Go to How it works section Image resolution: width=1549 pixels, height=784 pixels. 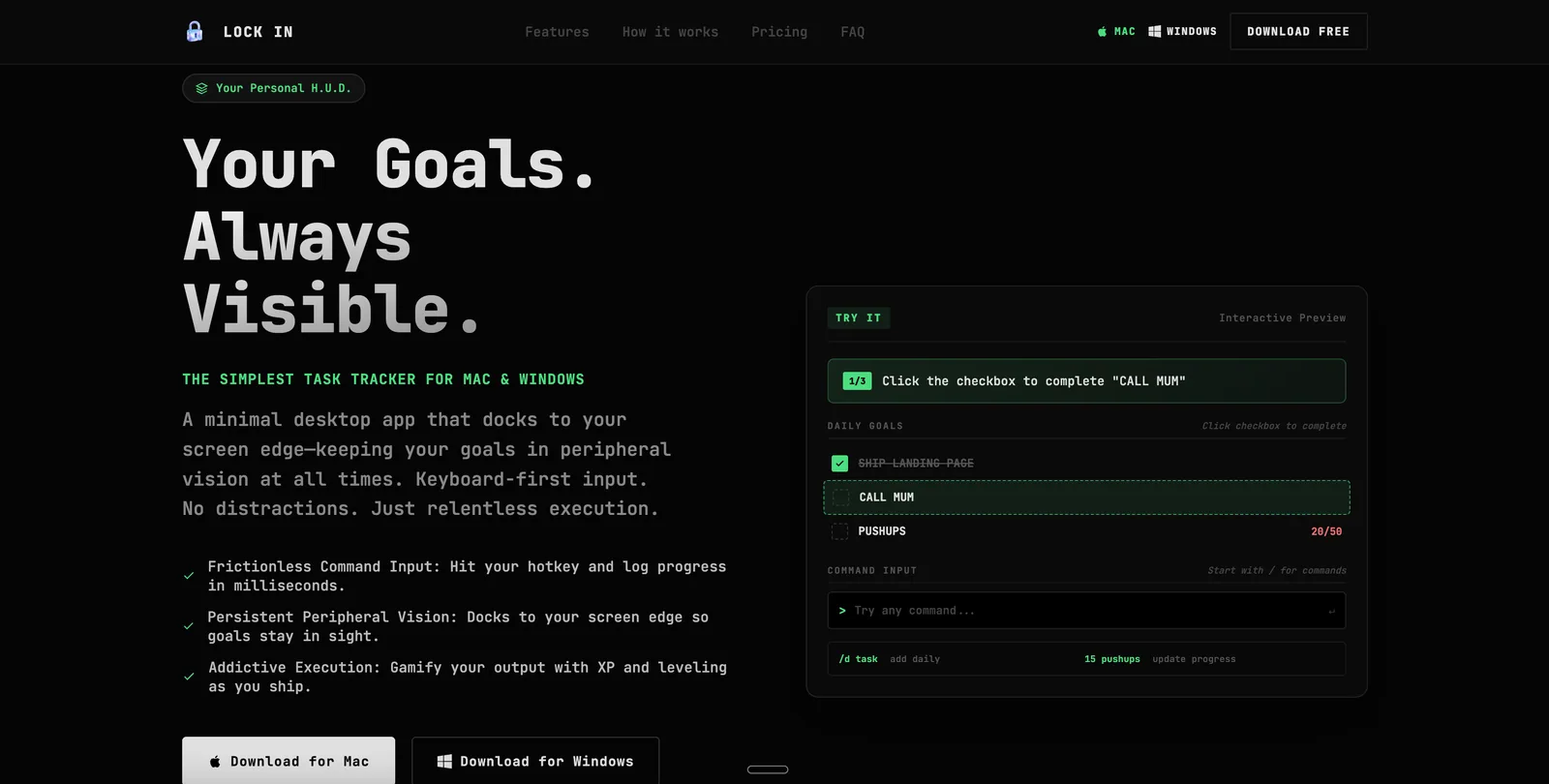pyautogui.click(x=670, y=32)
